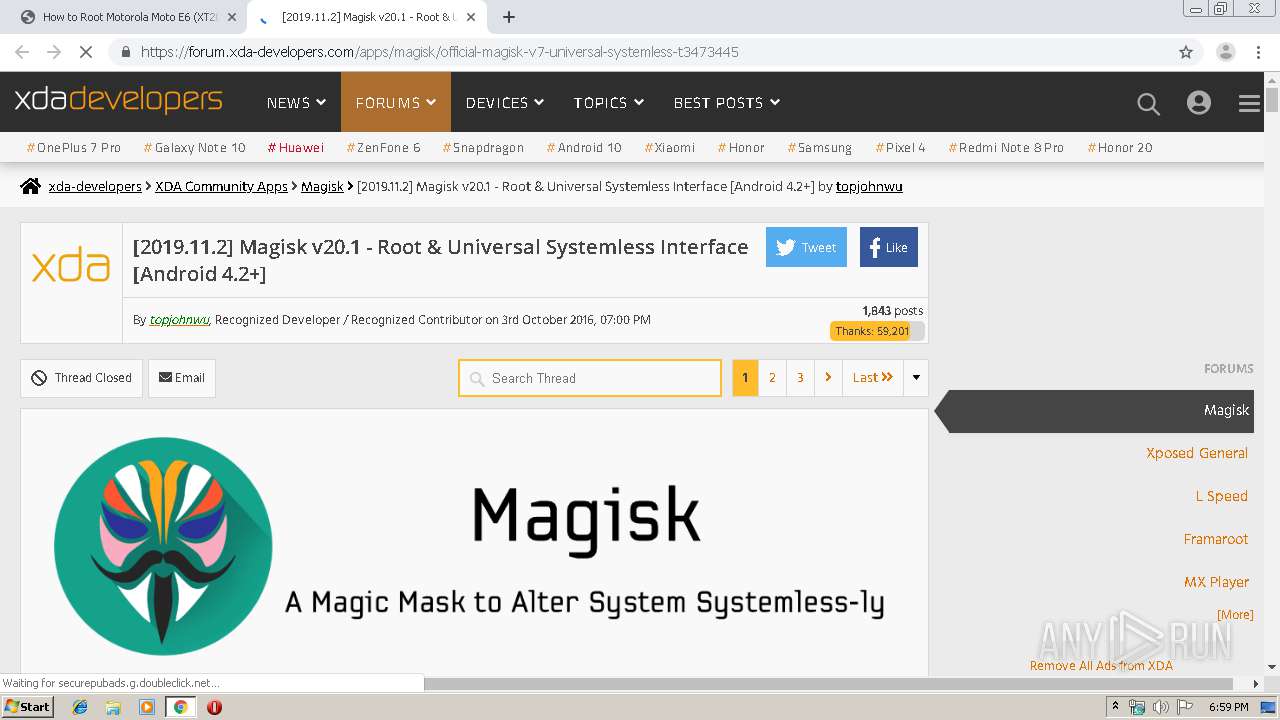Image resolution: width=1280 pixels, height=720 pixels.
Task: Open the #Android 10 tag
Action: click(584, 147)
